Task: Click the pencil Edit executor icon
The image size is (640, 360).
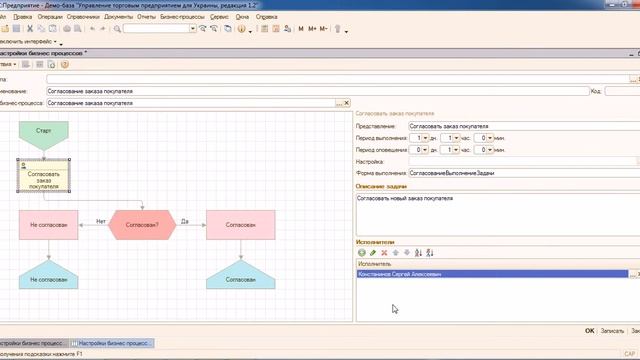Action: pyautogui.click(x=373, y=253)
